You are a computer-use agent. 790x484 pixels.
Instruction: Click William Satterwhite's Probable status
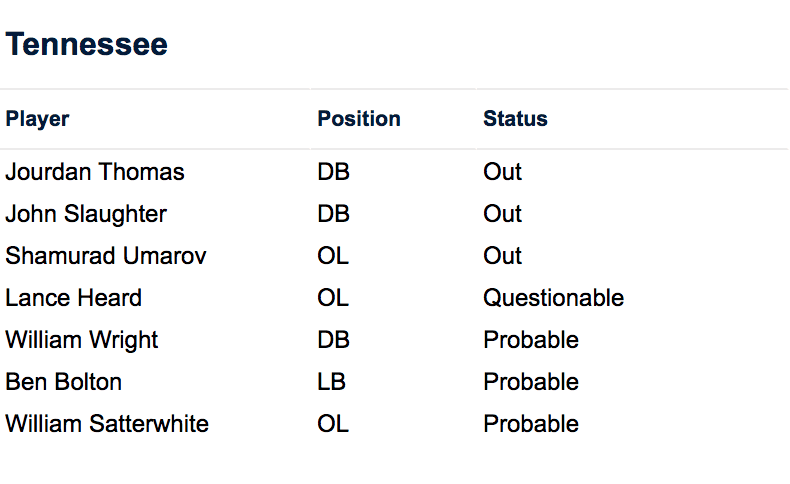click(531, 424)
